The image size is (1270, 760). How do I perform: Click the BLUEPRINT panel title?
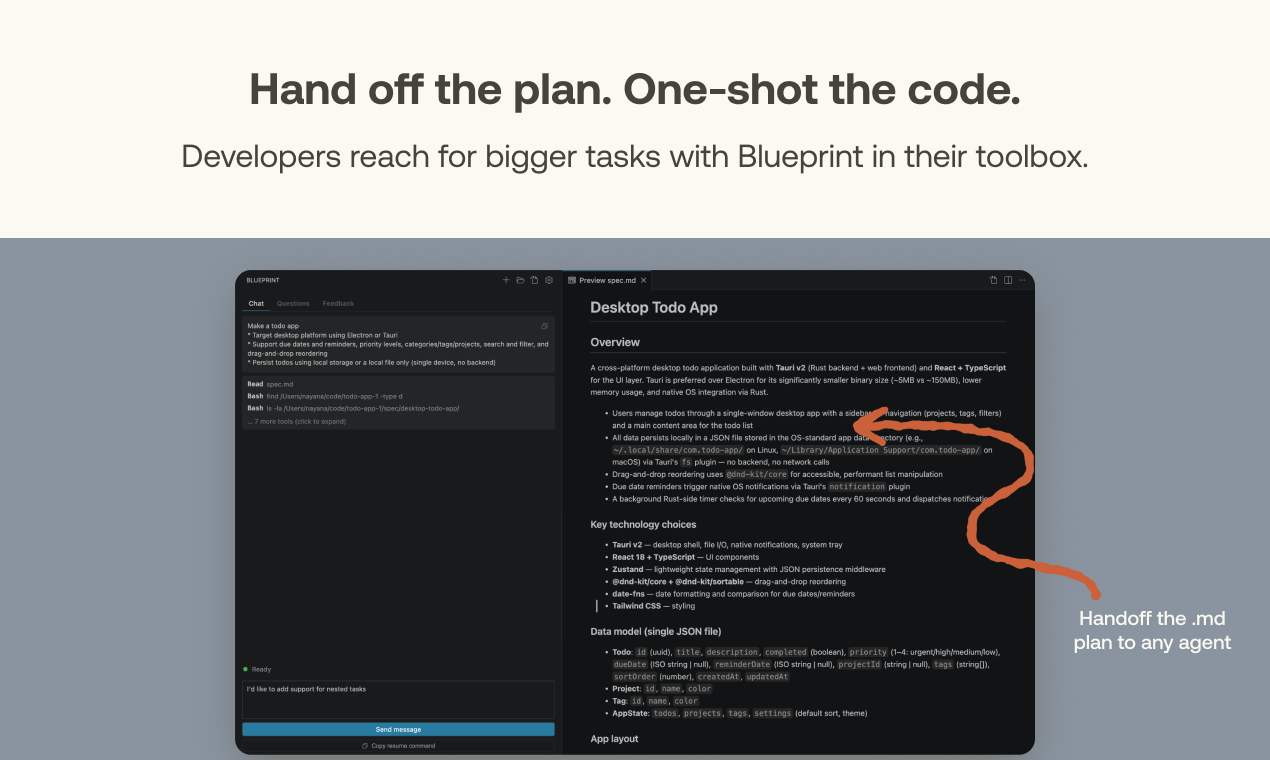point(261,280)
